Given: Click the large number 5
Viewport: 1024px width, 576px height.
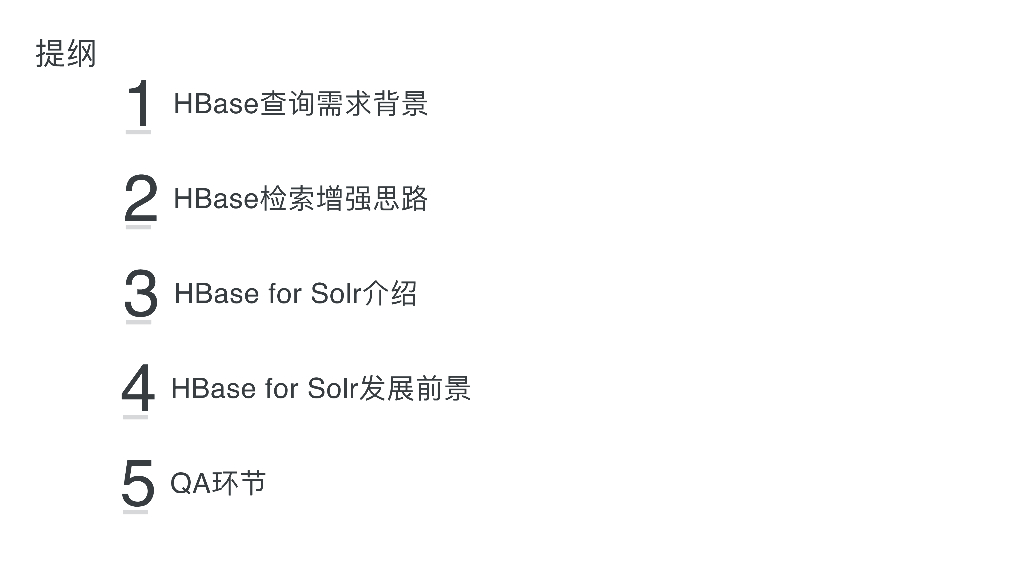Looking at the screenshot, I should pos(138,483).
